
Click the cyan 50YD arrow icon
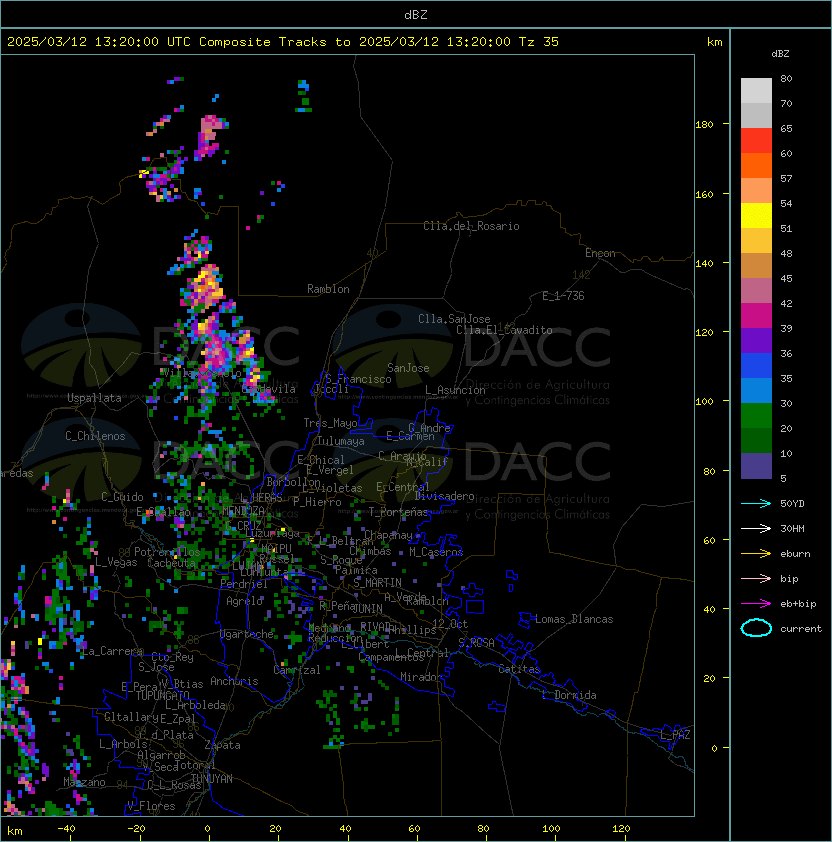(x=756, y=503)
